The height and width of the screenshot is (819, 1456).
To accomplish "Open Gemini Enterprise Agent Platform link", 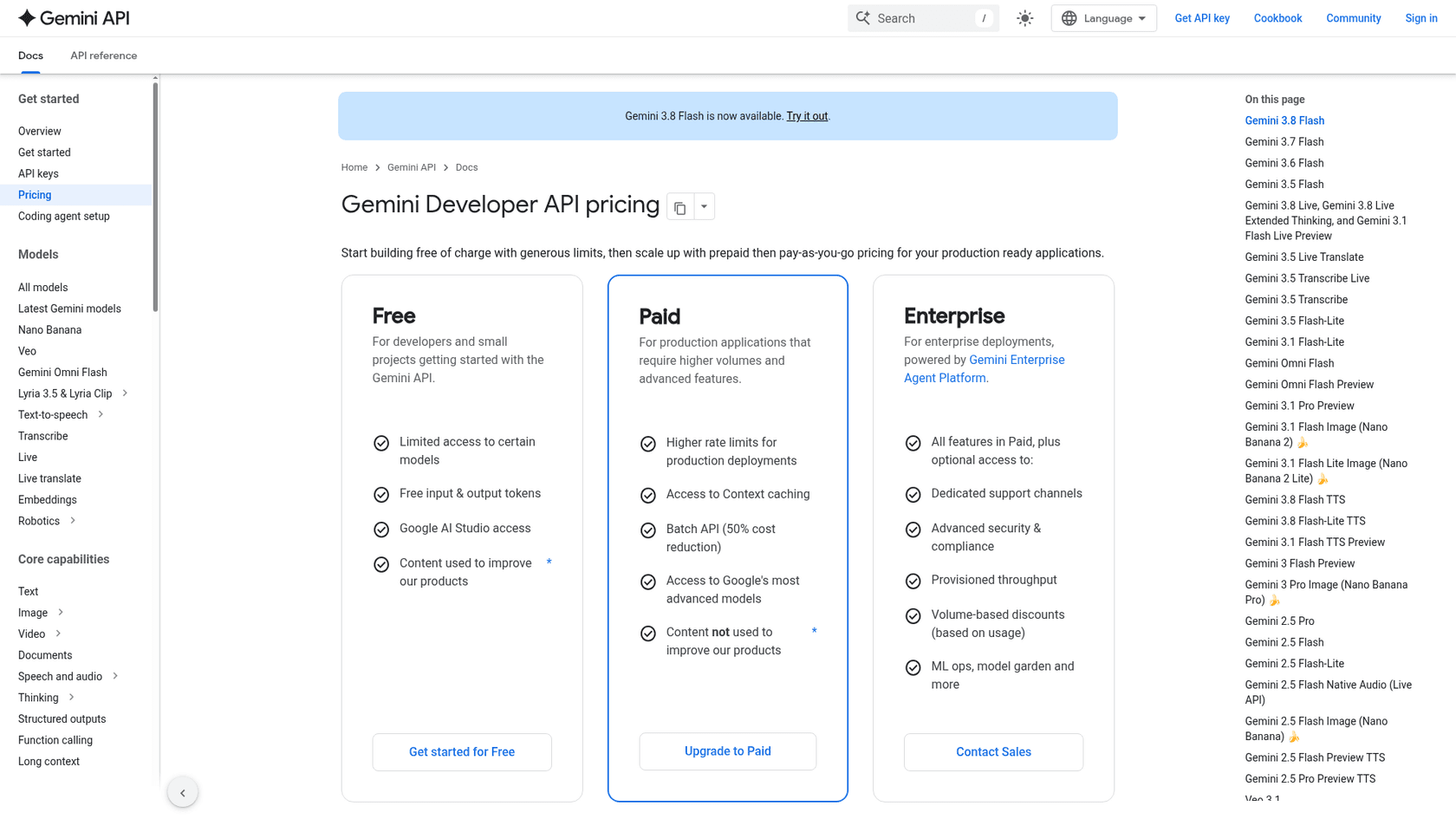I will click(x=985, y=369).
